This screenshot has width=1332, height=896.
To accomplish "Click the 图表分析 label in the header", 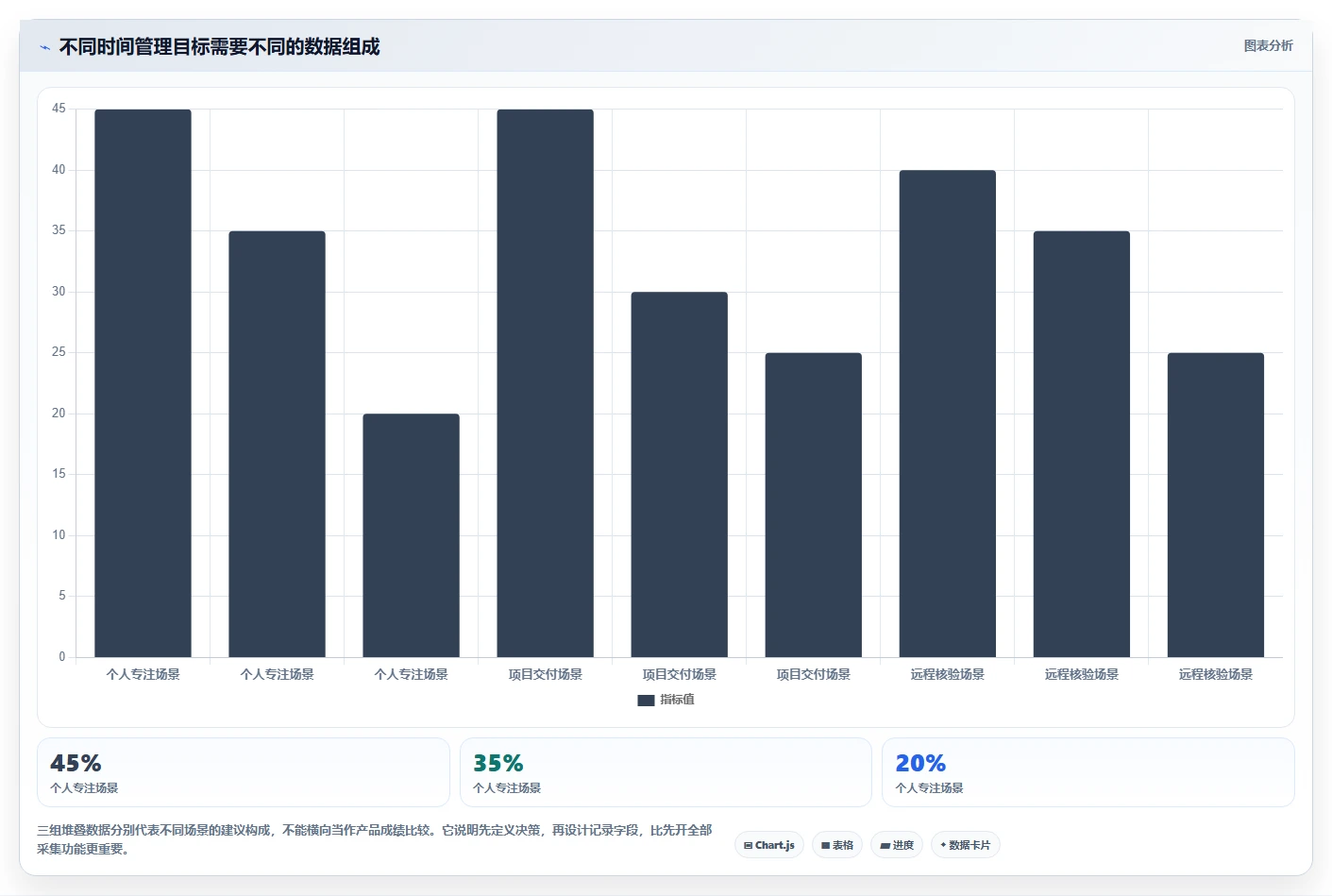I will (1268, 45).
